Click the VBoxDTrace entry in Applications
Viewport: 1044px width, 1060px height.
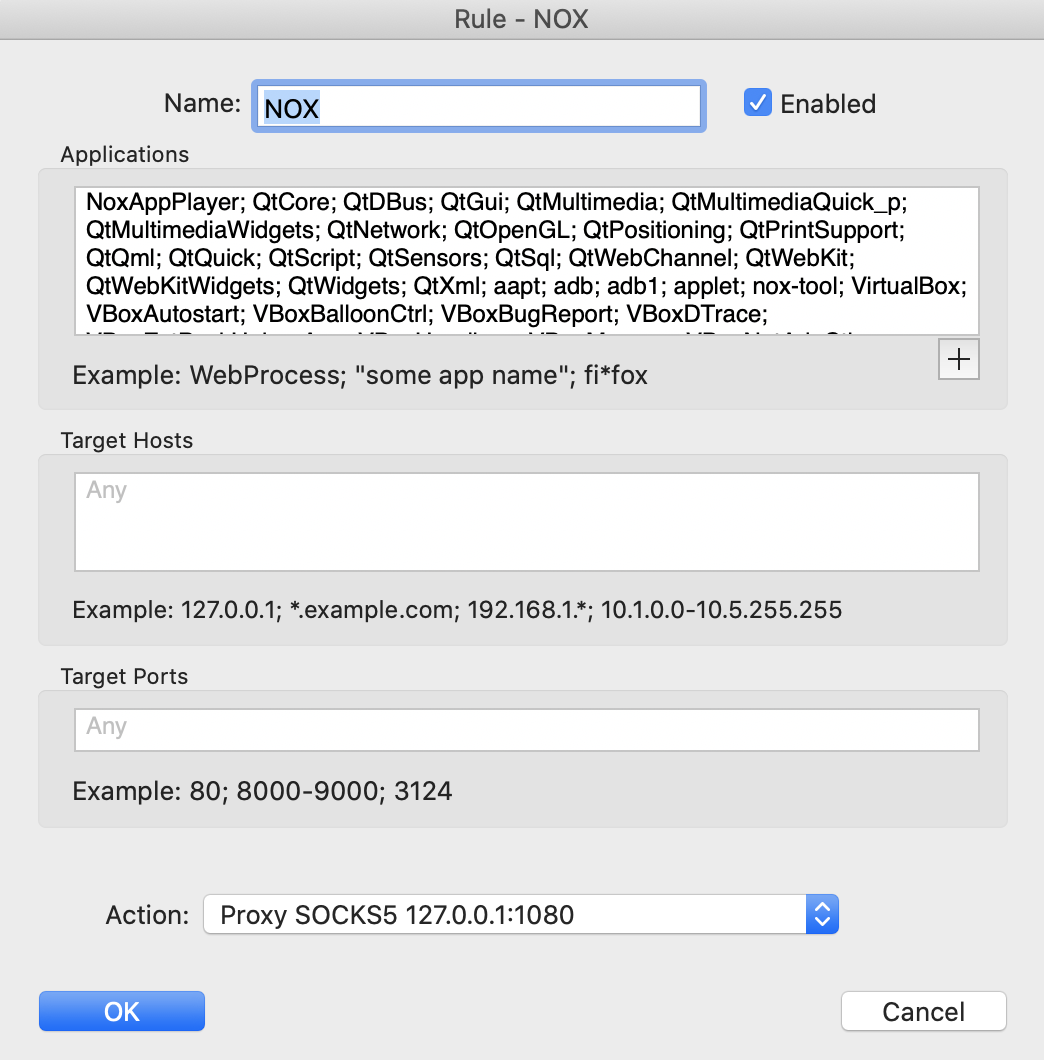(694, 314)
